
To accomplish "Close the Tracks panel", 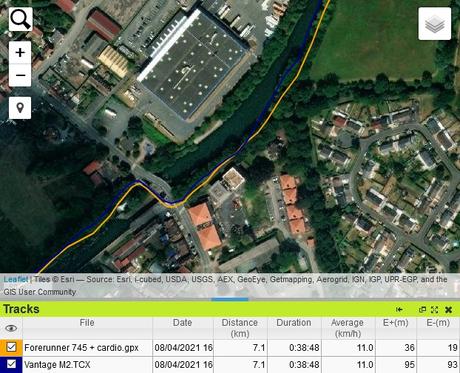I will tap(448, 310).
